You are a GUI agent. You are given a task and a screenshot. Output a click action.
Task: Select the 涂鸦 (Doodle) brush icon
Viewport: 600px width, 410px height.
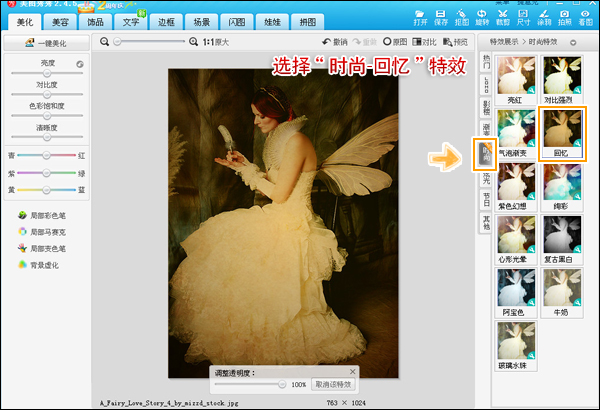(x=544, y=13)
